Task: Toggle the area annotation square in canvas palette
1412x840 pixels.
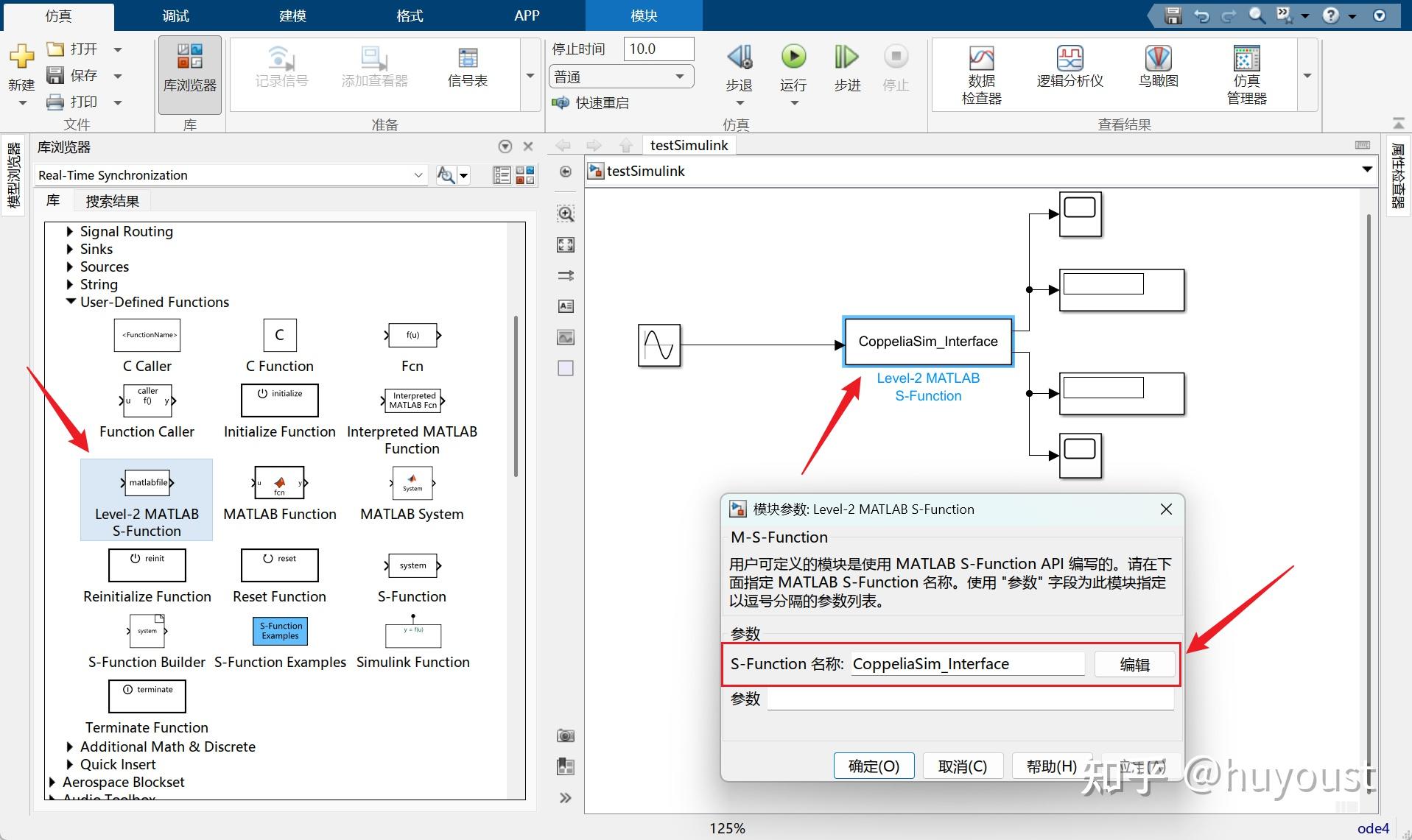Action: (566, 368)
